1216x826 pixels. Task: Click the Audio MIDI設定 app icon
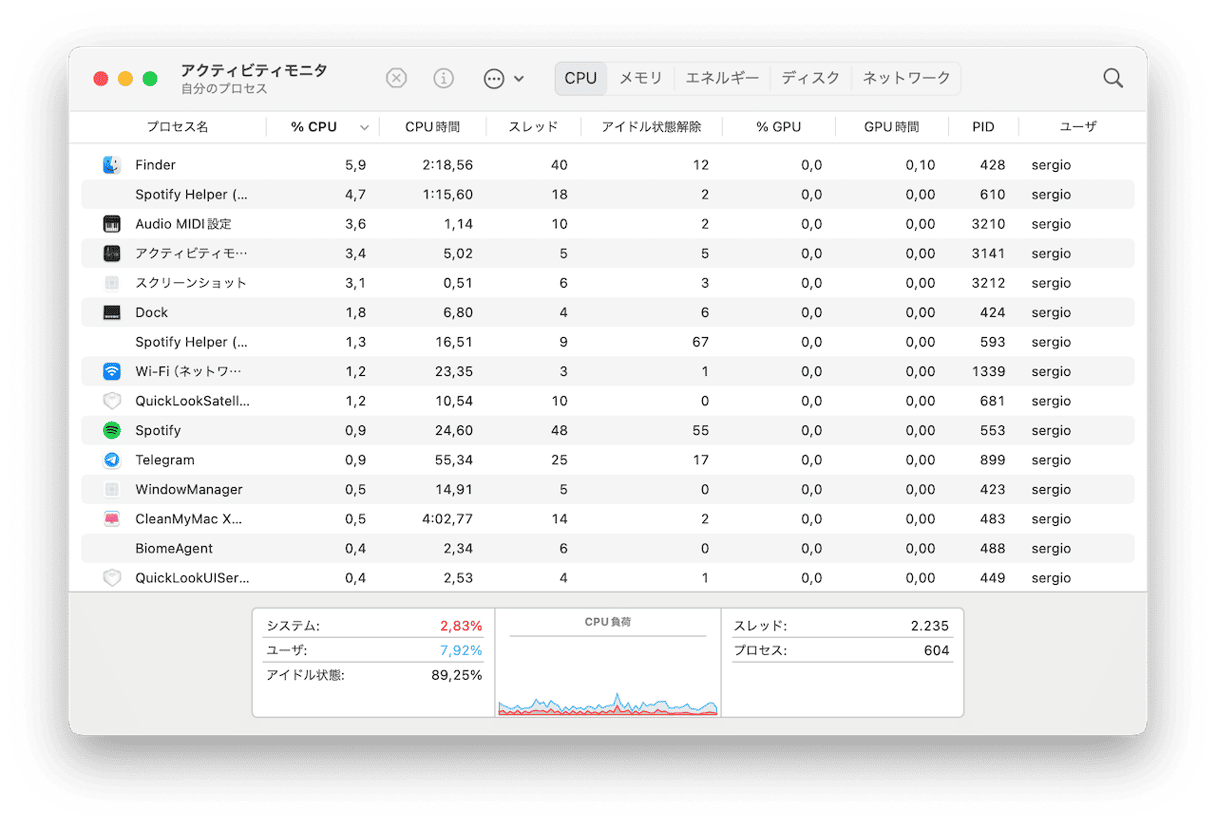coord(112,224)
